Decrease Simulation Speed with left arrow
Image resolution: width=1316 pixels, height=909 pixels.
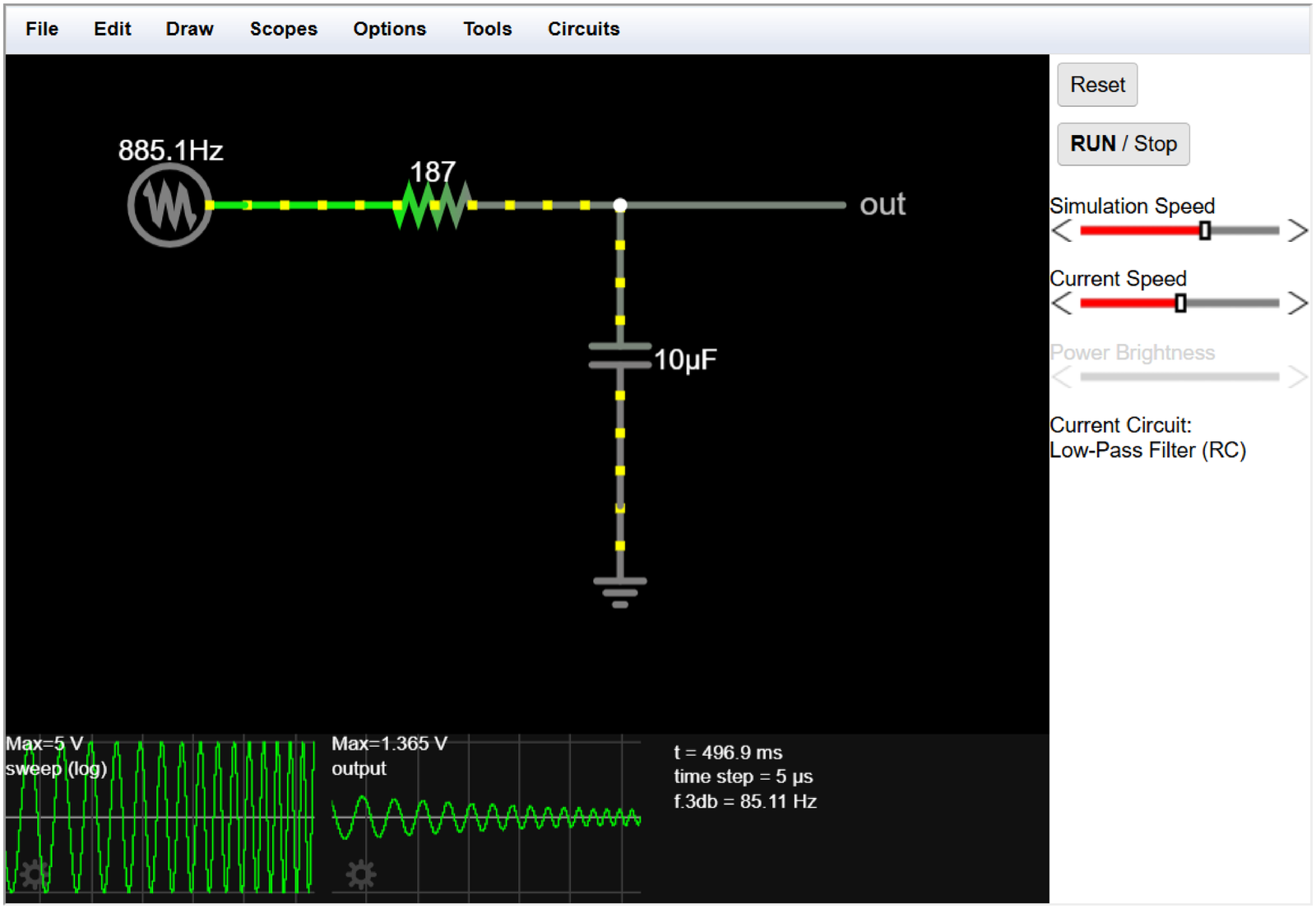pos(1062,231)
